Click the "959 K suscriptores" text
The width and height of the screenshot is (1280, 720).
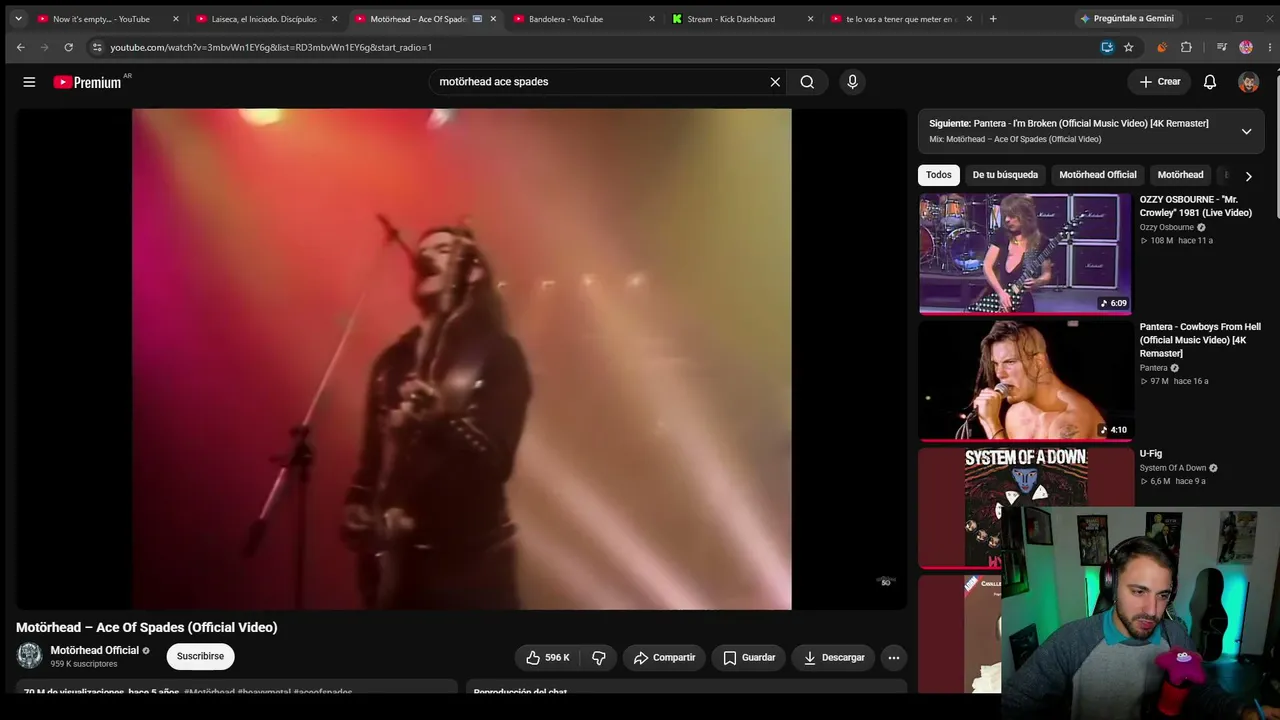pyautogui.click(x=84, y=664)
